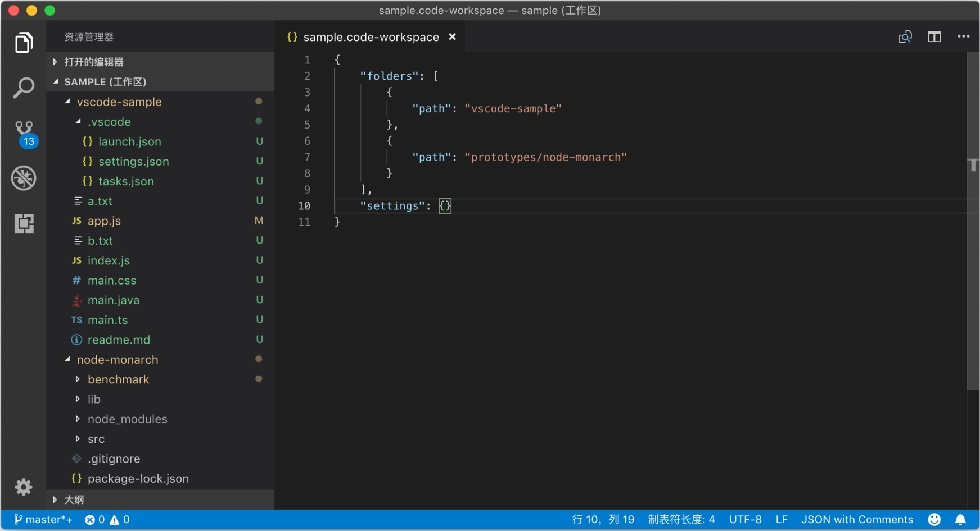Click the open changes icon in editor toolbar
The height and width of the screenshot is (531, 980).
[x=905, y=37]
